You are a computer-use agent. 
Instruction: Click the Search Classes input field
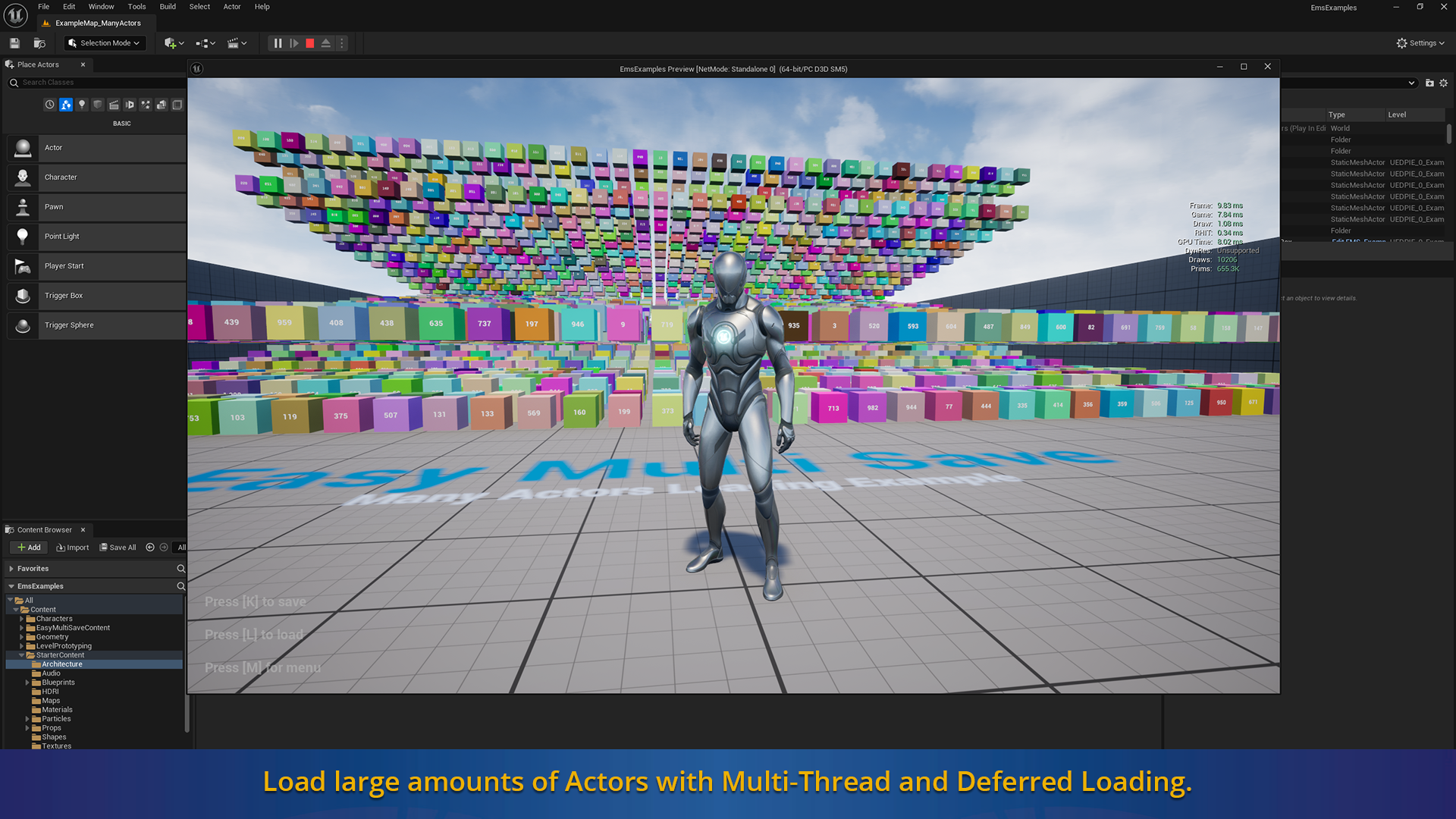99,83
